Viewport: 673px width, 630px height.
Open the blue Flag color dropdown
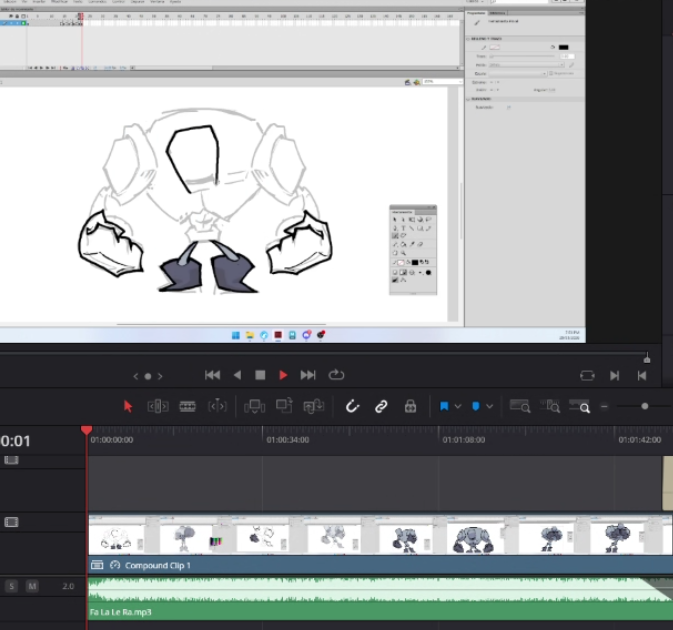(x=458, y=406)
